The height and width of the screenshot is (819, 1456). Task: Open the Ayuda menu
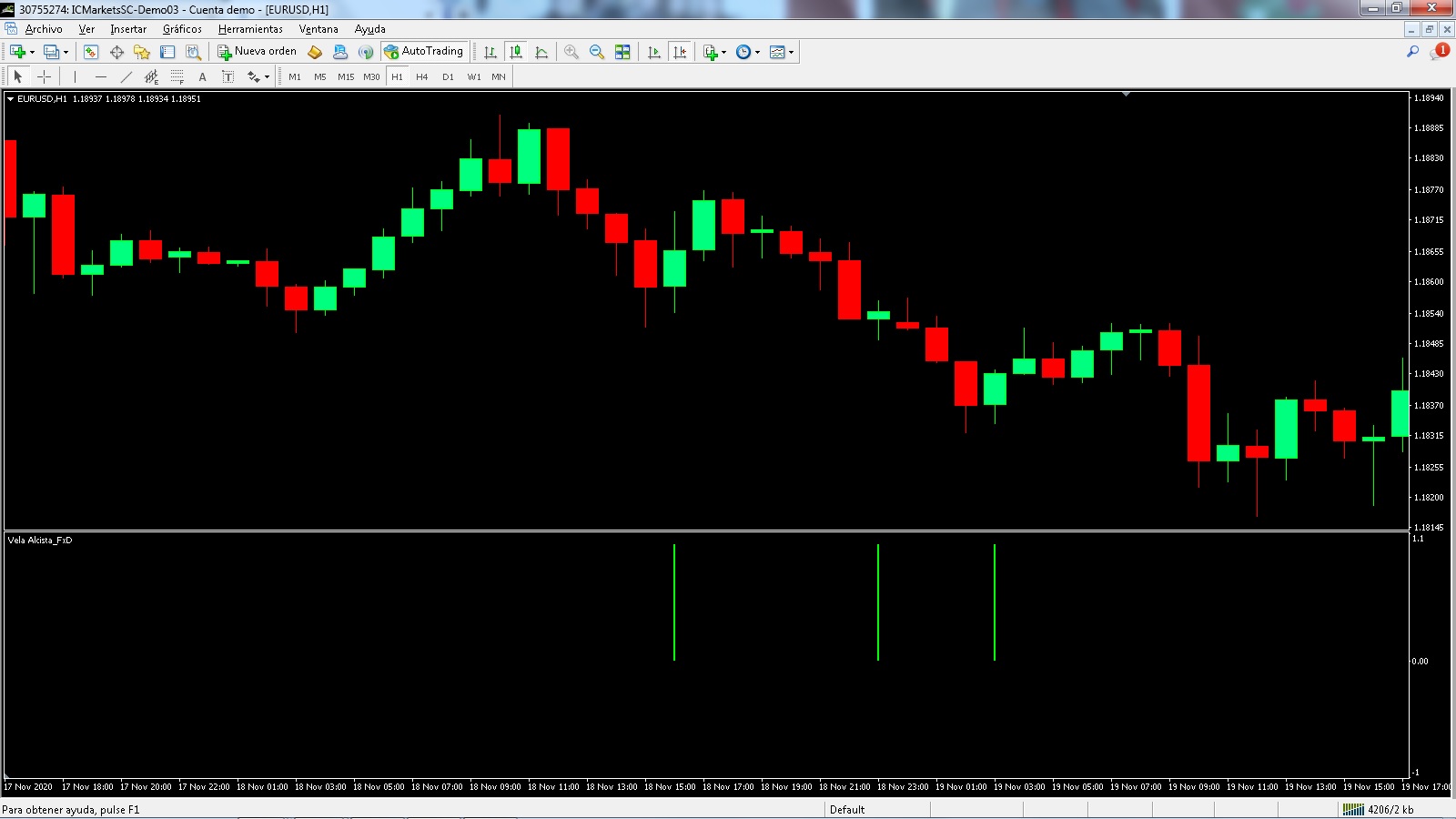(369, 29)
